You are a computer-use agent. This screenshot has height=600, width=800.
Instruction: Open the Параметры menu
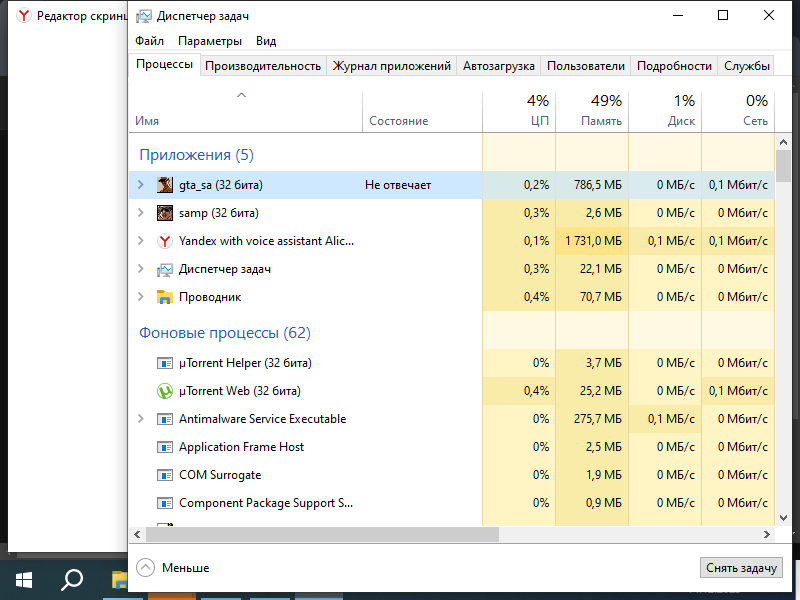point(210,41)
